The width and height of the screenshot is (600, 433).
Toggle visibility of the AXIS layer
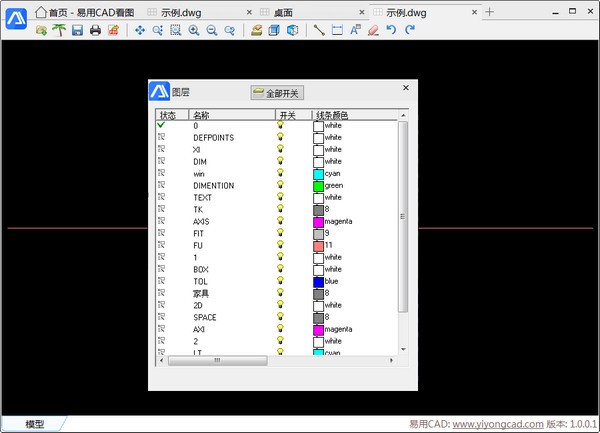click(280, 221)
